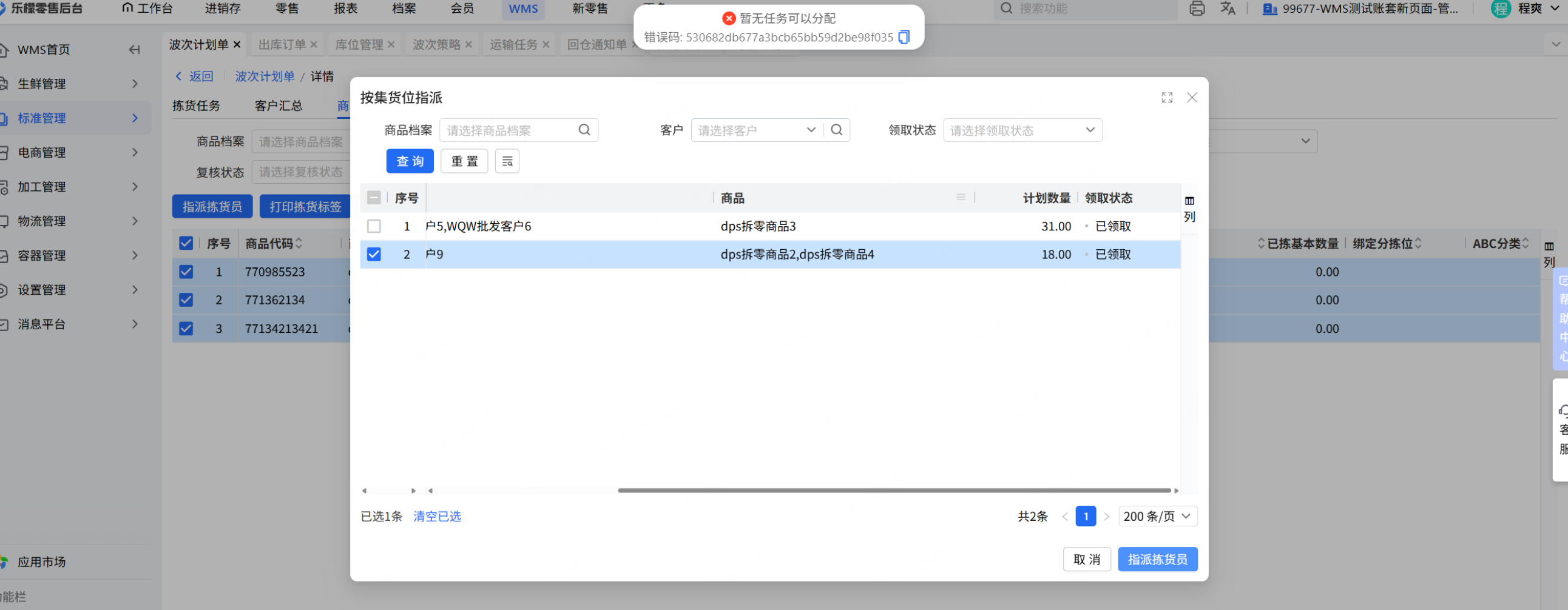Click the search icon in 商品档案 field
The width and height of the screenshot is (1568, 610).
click(584, 130)
